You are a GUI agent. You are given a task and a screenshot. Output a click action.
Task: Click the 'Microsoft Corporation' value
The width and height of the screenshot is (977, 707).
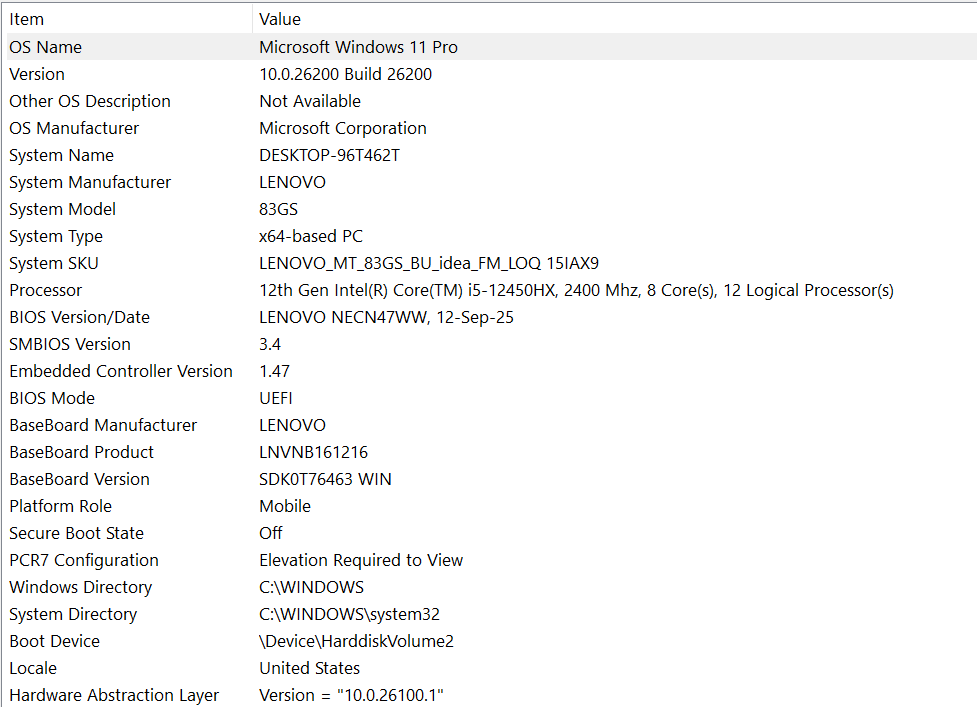pos(343,128)
